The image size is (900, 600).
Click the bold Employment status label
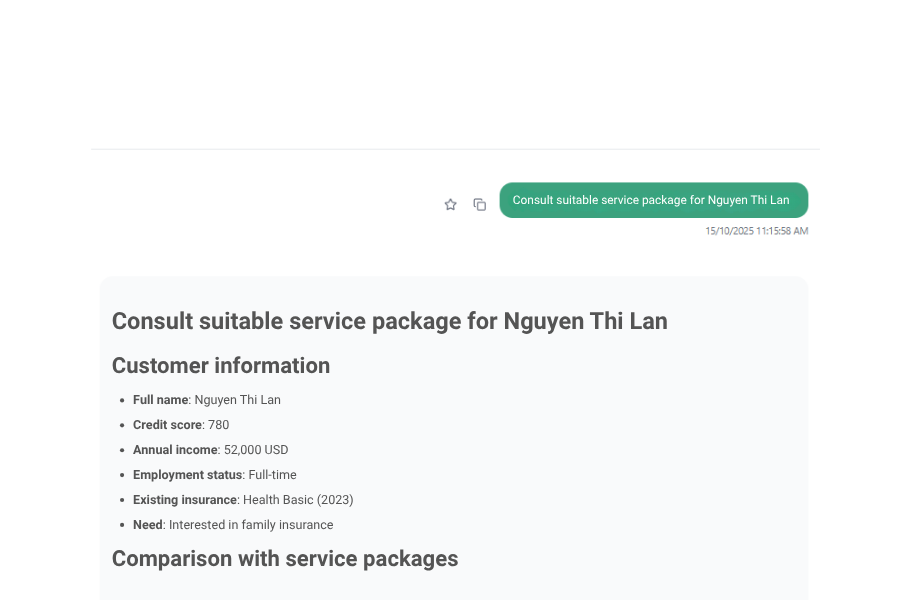click(188, 475)
